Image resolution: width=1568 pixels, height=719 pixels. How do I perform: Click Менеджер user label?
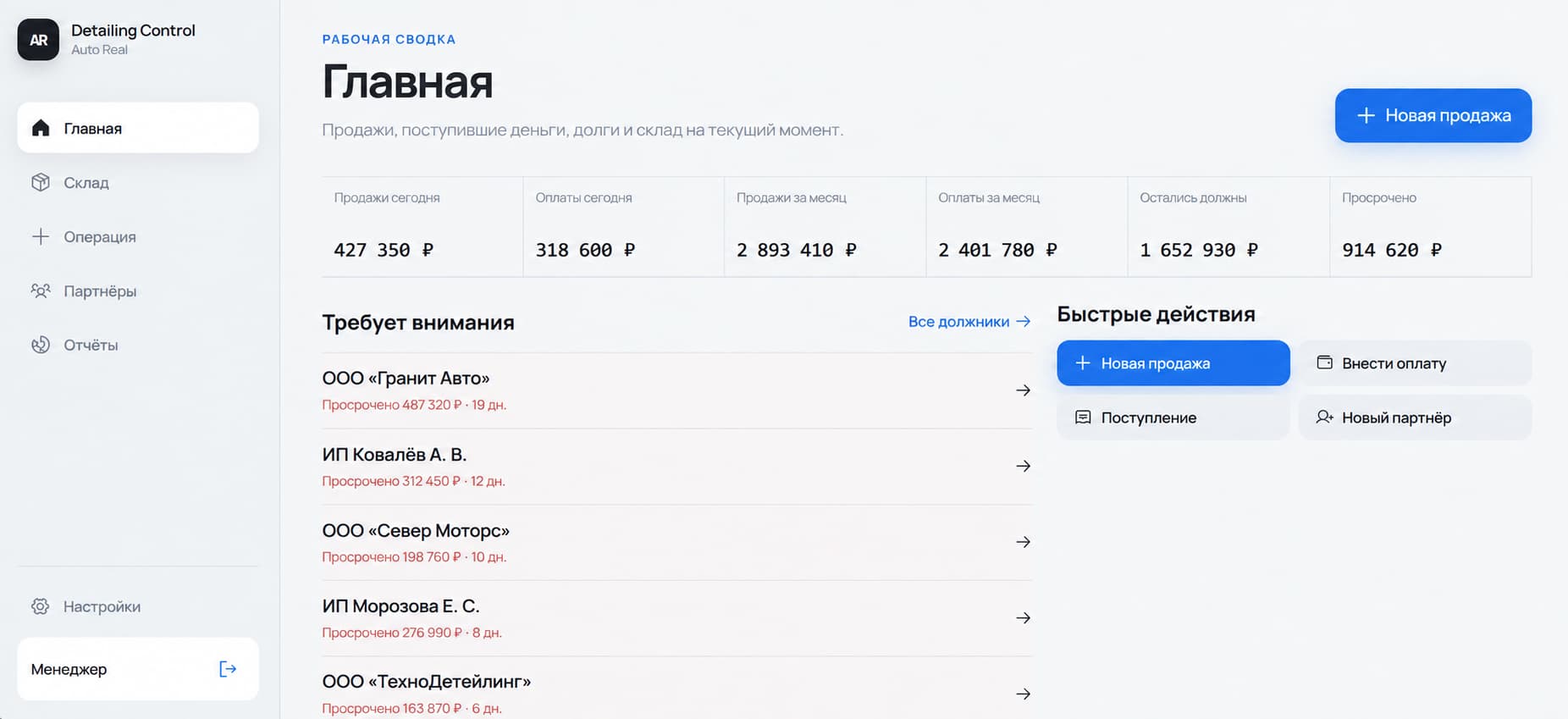pyautogui.click(x=69, y=669)
